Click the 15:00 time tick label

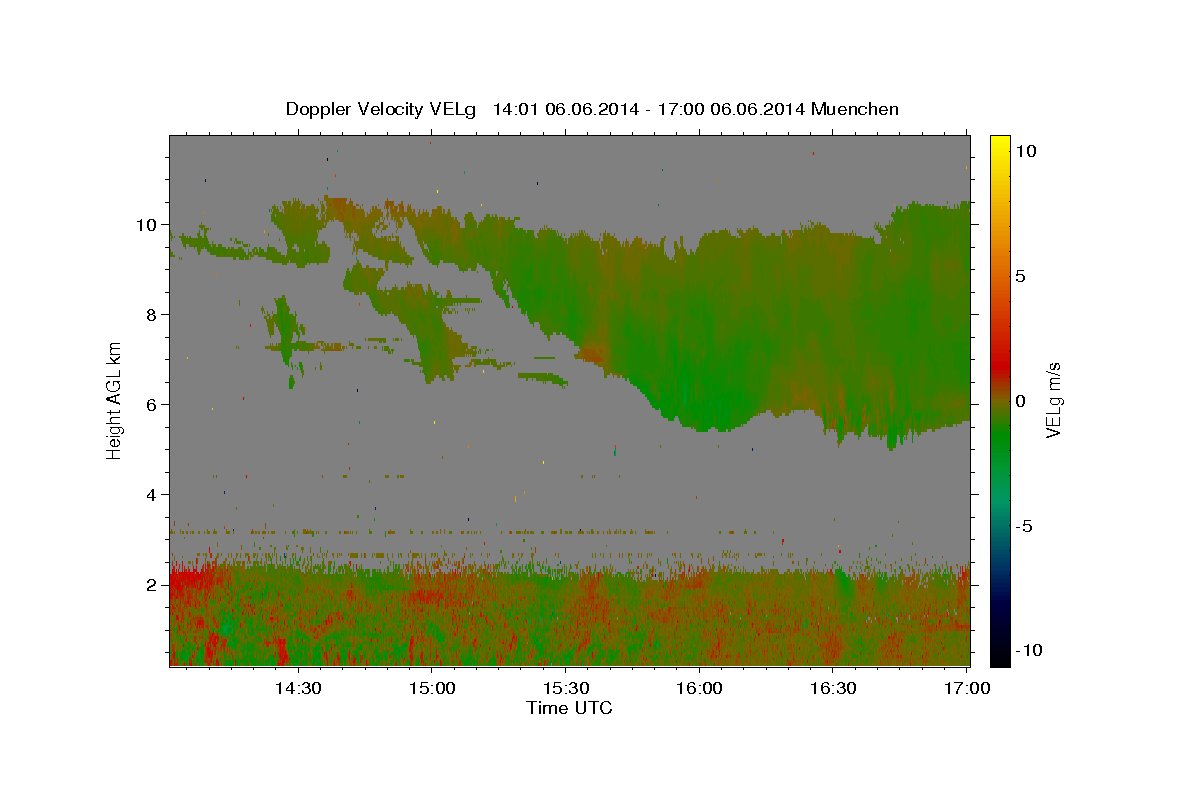coord(432,688)
